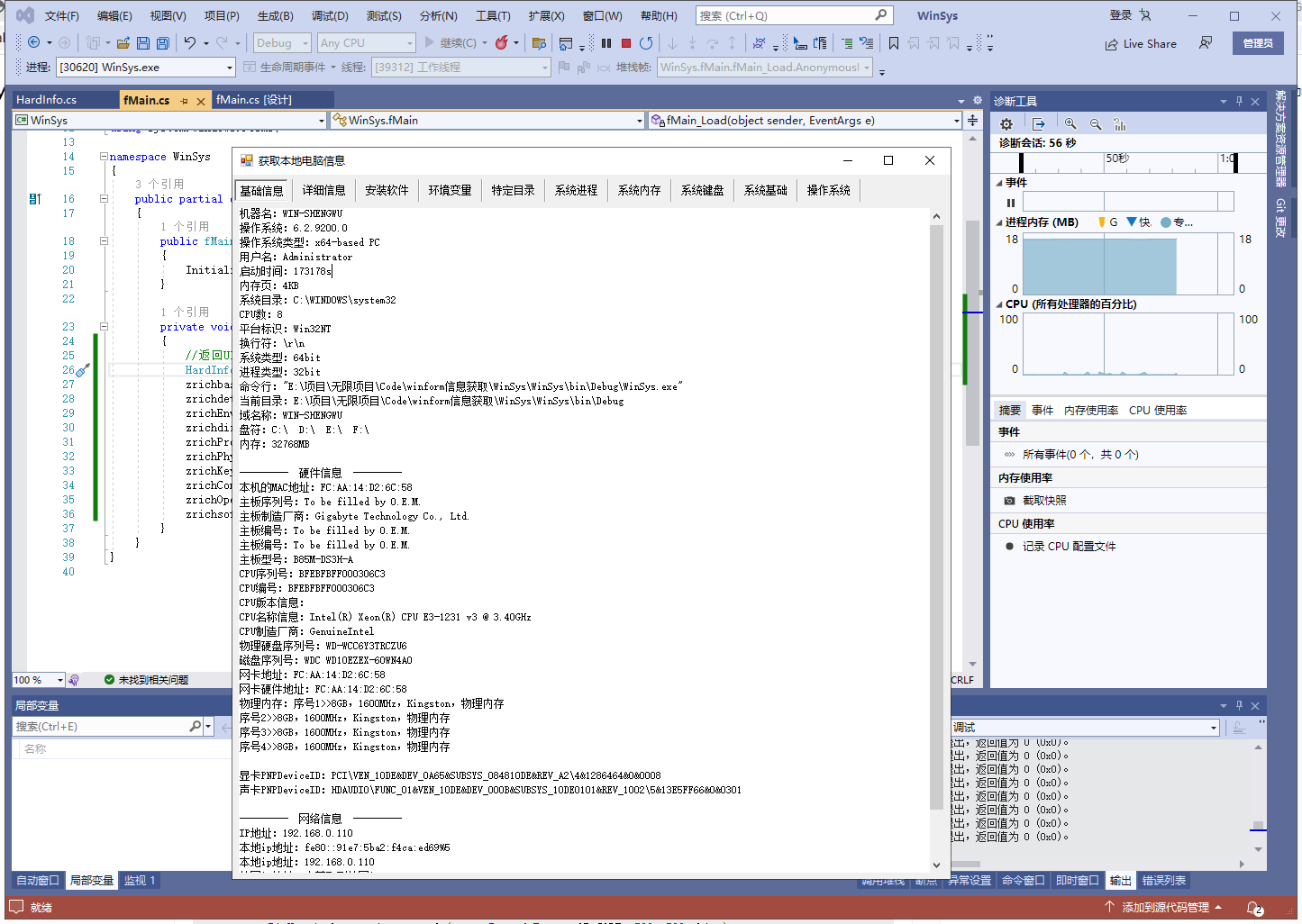The height and width of the screenshot is (924, 1302).
Task: Stop debugging with the red square button
Action: [626, 43]
